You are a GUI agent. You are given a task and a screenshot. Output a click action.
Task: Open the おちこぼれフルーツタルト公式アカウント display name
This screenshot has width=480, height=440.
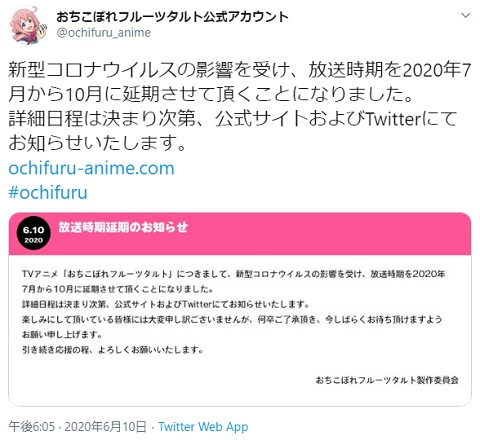172,16
